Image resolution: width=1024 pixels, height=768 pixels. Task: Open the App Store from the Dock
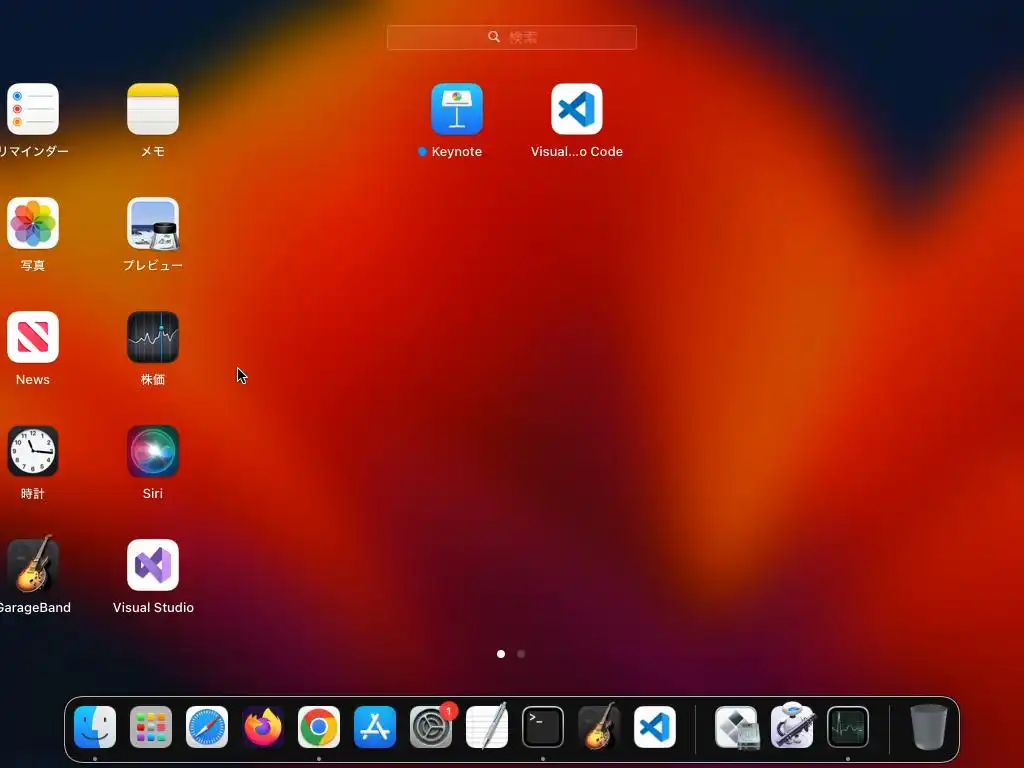375,727
